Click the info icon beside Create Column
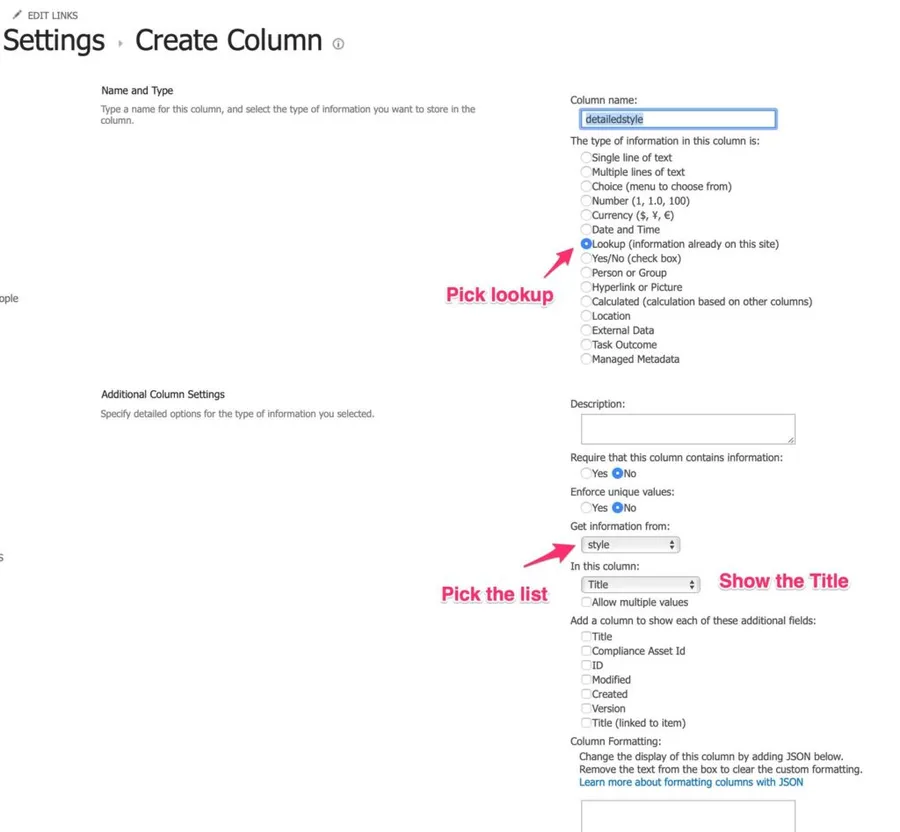The image size is (900, 832). tap(338, 44)
